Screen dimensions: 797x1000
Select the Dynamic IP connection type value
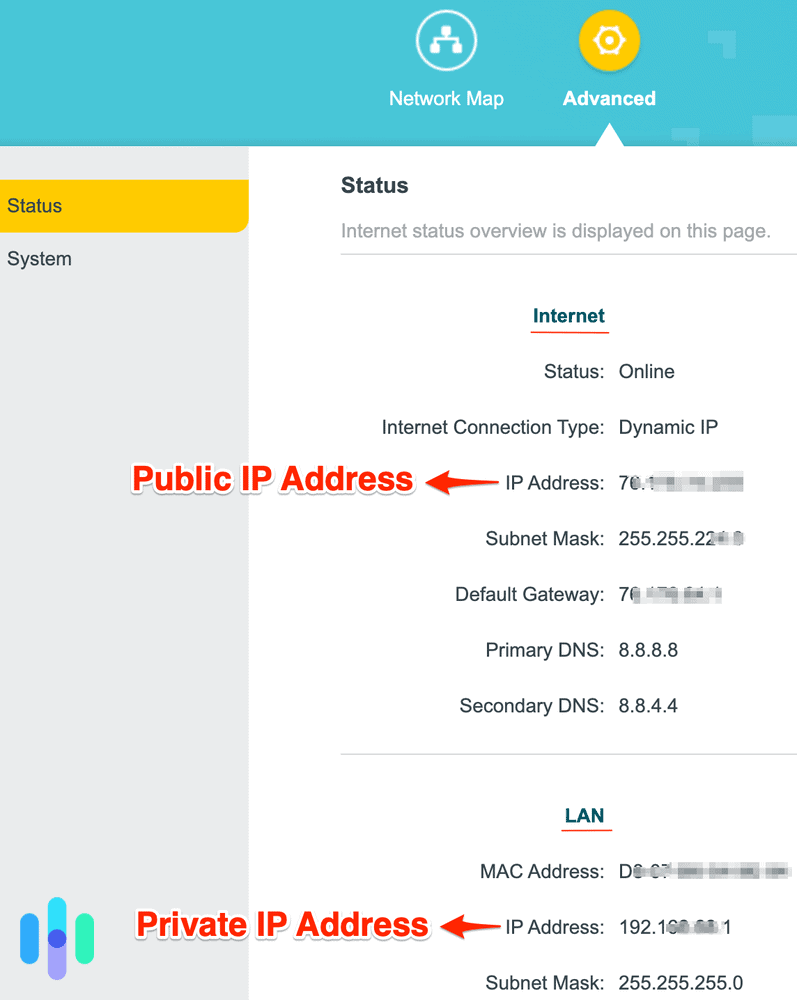[x=668, y=427]
